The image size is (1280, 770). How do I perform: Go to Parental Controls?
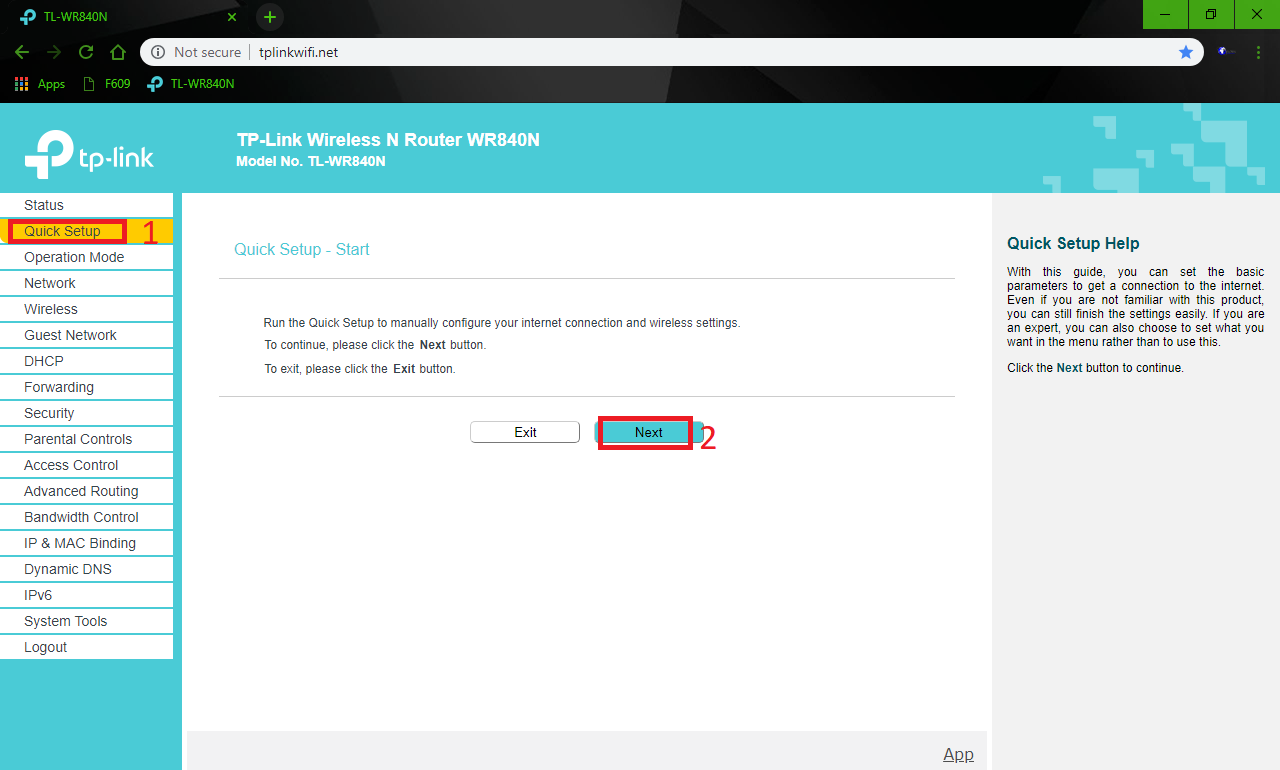click(x=86, y=439)
